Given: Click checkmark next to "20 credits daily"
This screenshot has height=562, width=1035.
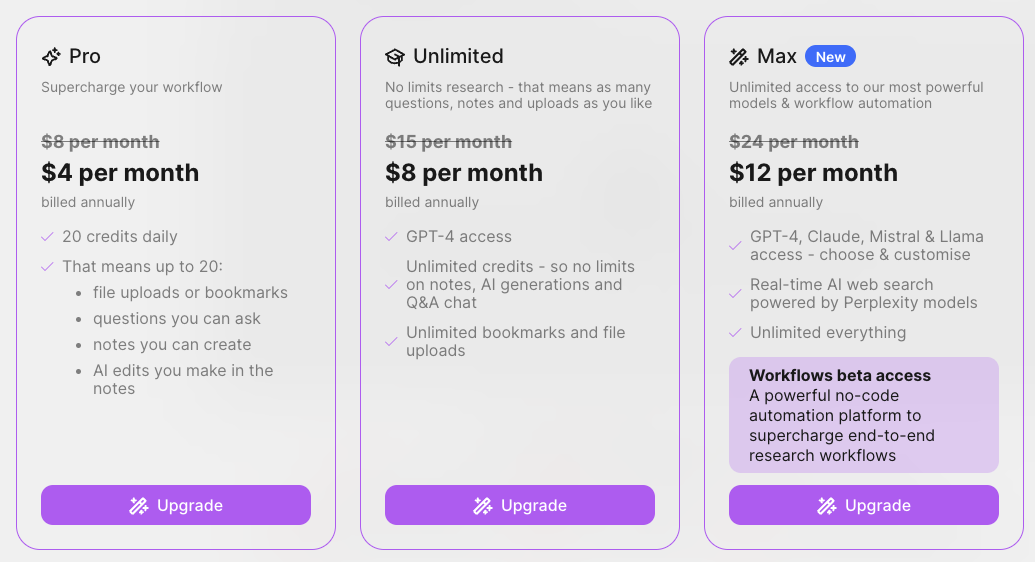Looking at the screenshot, I should click(x=47, y=237).
